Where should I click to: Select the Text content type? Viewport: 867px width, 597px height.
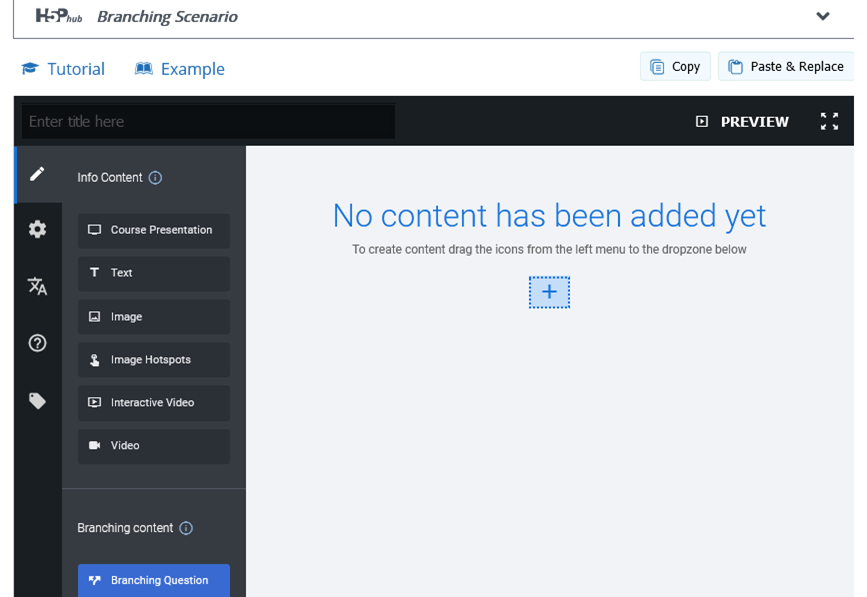[154, 273]
